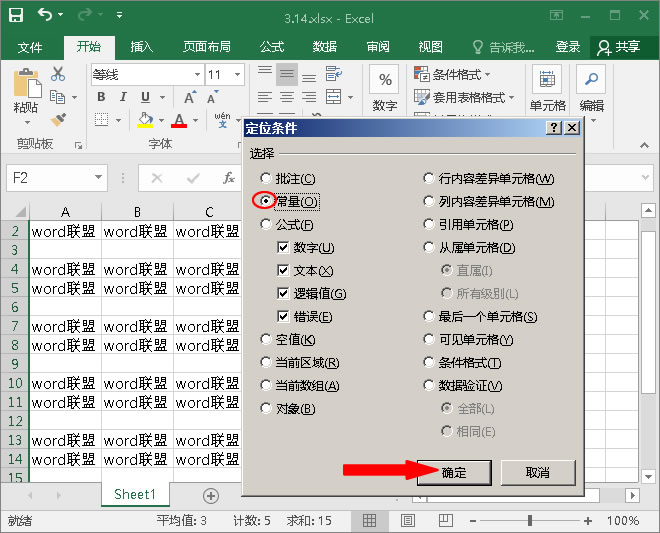Image resolution: width=660 pixels, height=533 pixels.
Task: Click the wén phonetic guide icon
Action: coord(222,120)
